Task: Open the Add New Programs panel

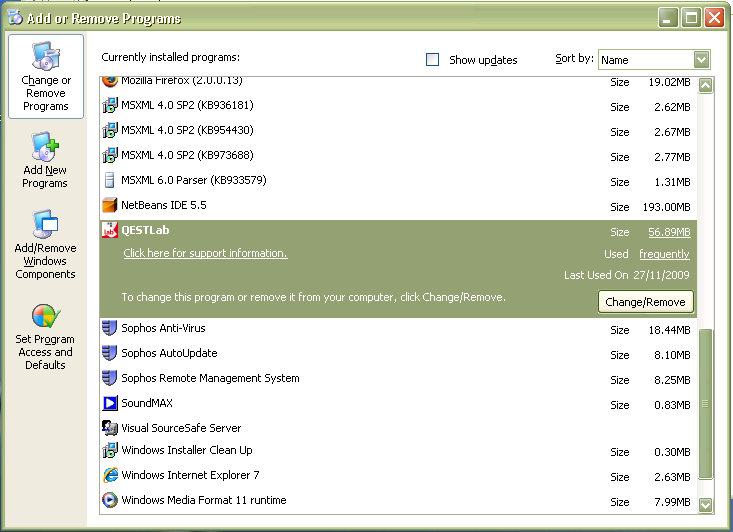Action: [45, 148]
